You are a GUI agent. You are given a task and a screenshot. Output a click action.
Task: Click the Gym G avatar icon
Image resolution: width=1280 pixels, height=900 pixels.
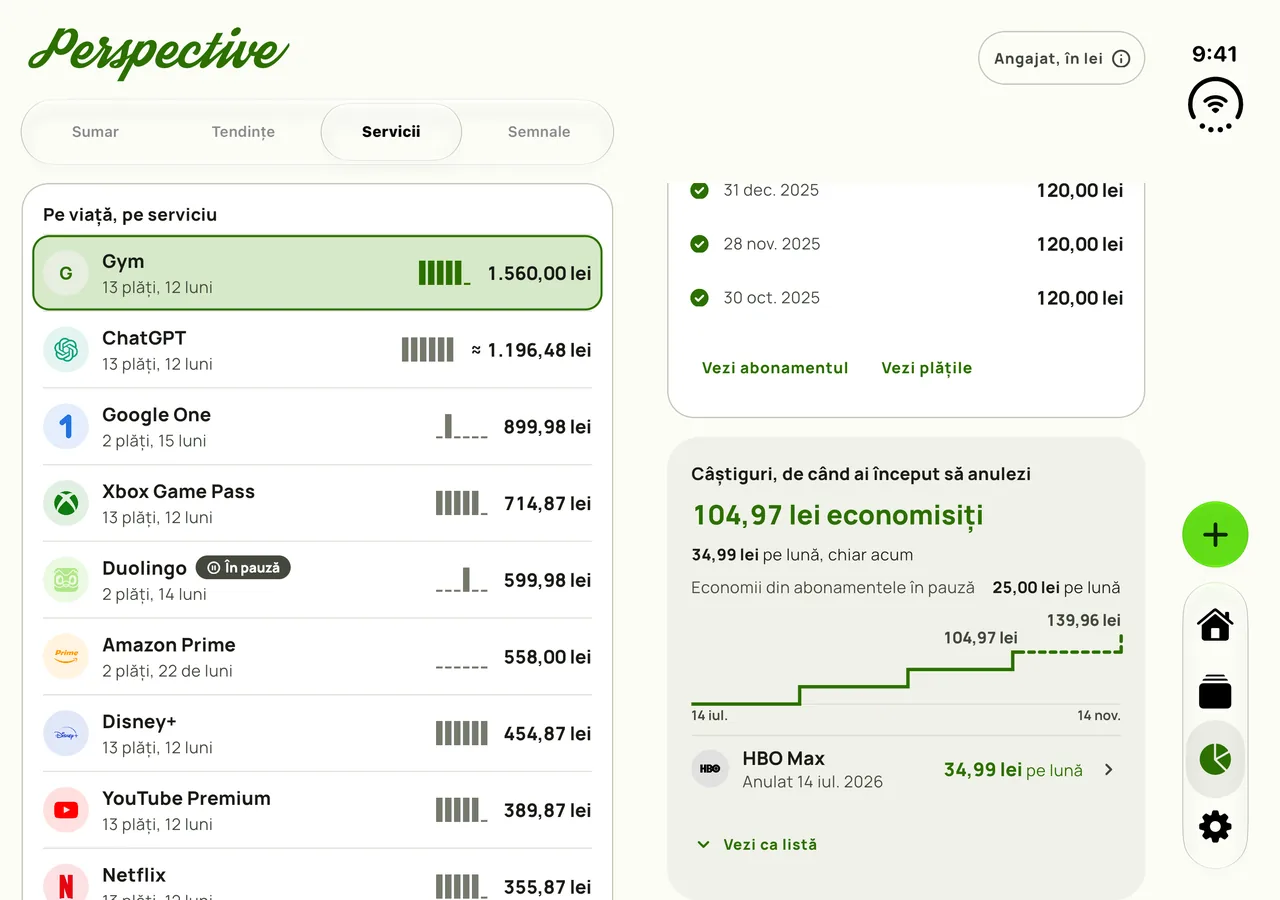(x=66, y=273)
